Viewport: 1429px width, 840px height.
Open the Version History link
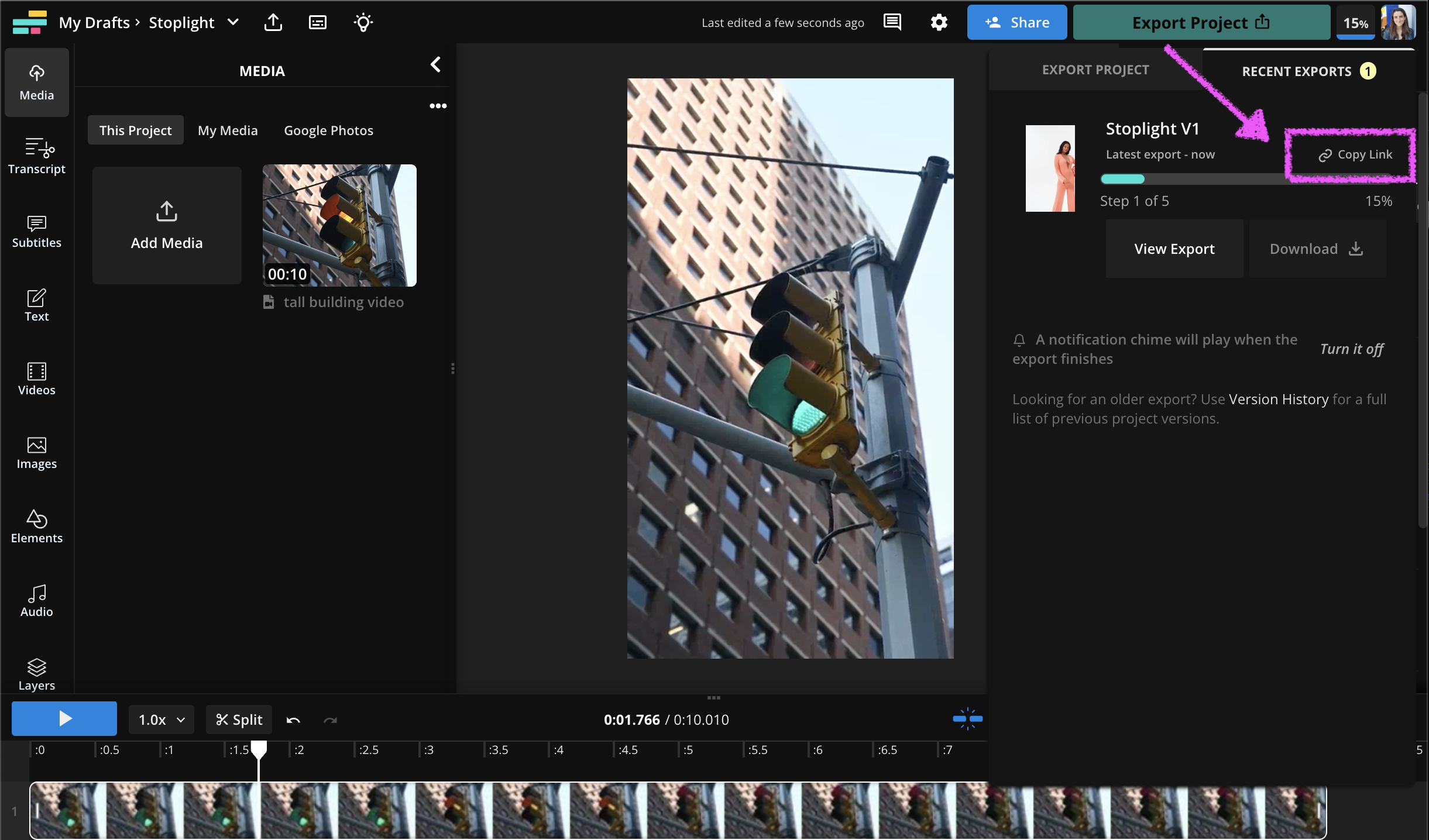point(1278,400)
